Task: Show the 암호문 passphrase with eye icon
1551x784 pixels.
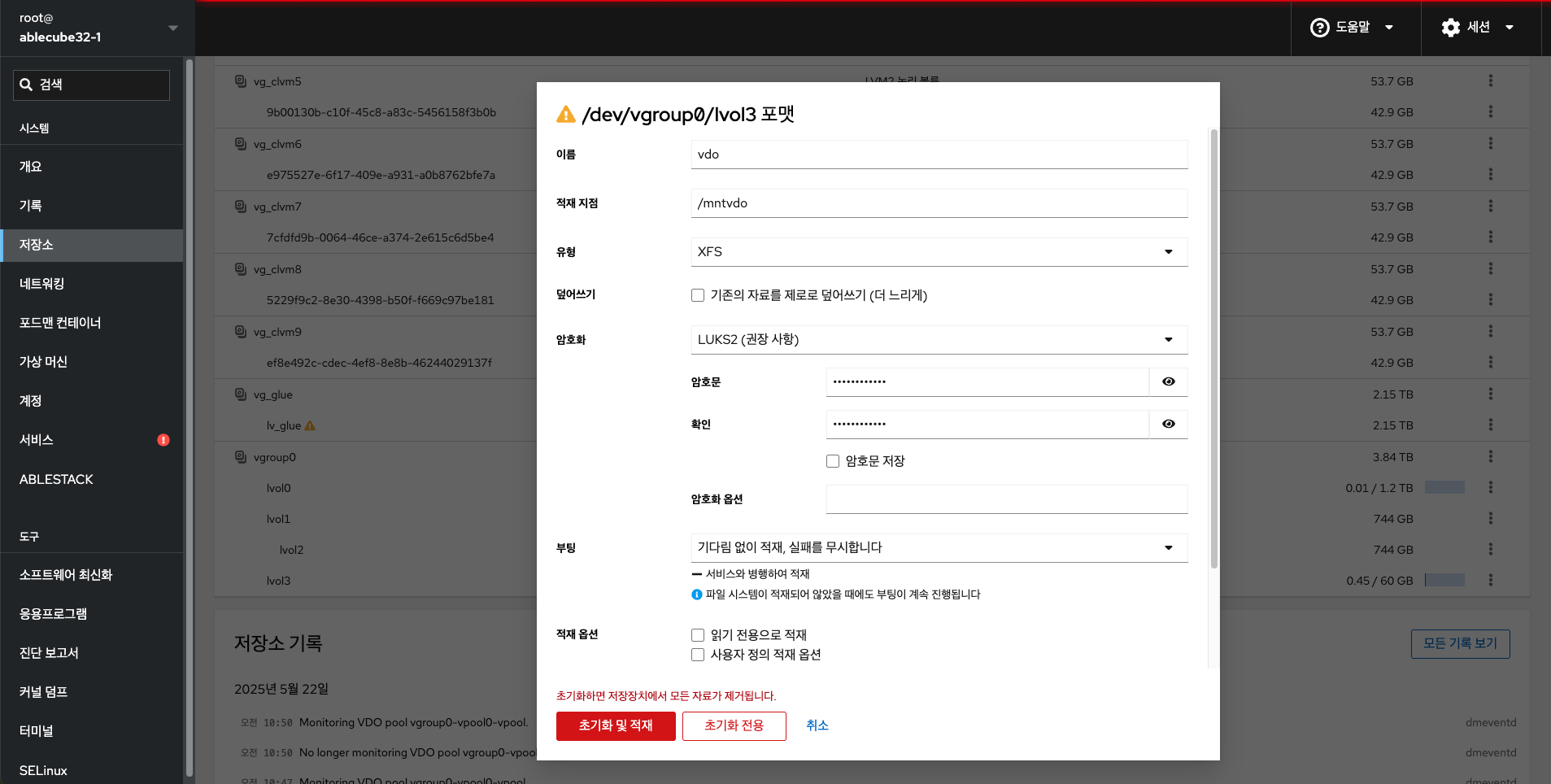Action: [1168, 382]
